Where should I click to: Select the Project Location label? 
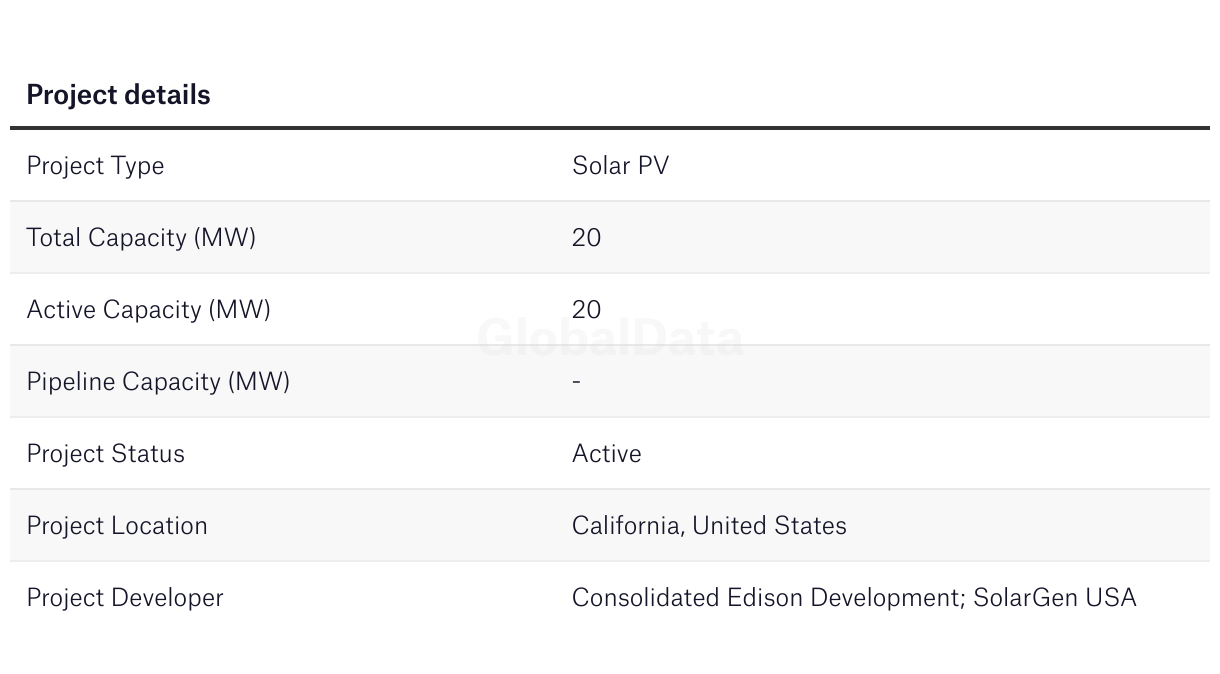tap(117, 526)
